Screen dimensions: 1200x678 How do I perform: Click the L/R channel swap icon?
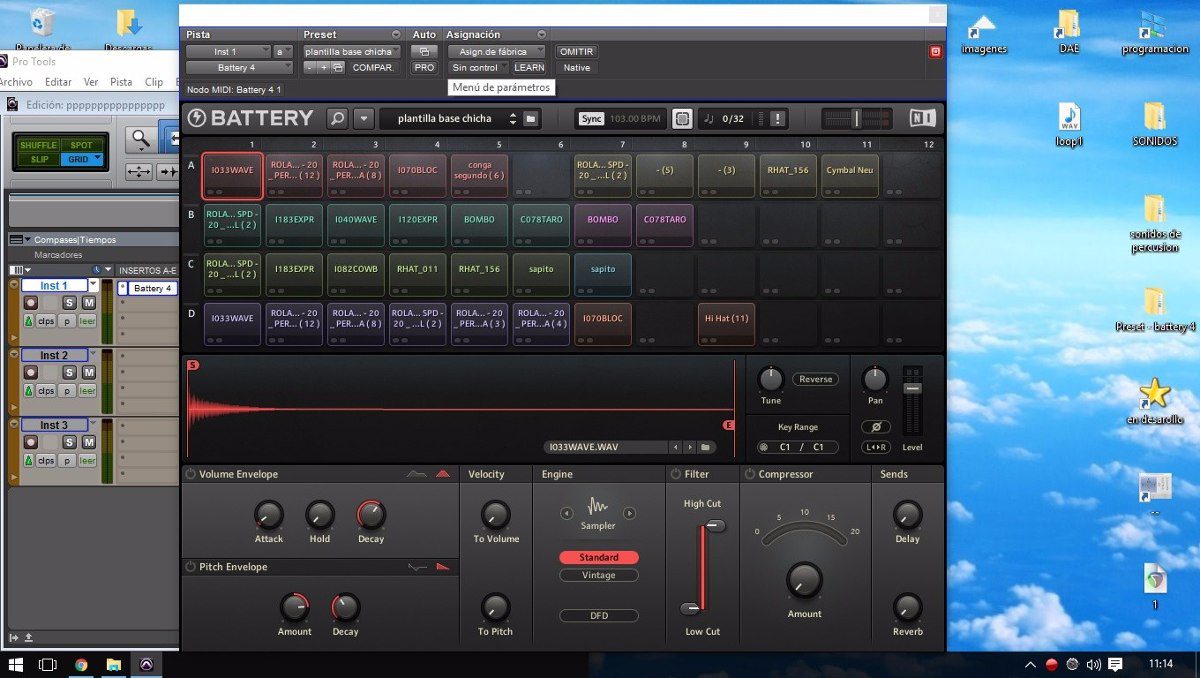coord(875,447)
